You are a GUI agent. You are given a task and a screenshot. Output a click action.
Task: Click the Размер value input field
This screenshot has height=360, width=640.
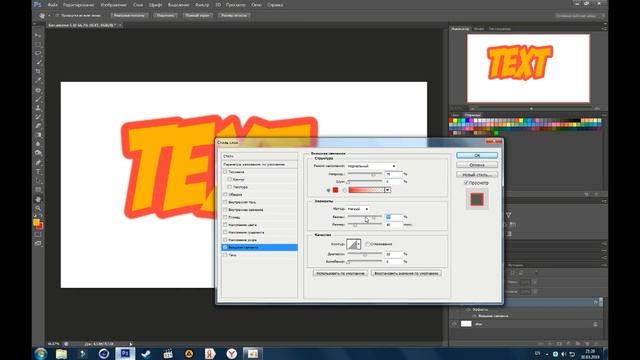coord(393,224)
